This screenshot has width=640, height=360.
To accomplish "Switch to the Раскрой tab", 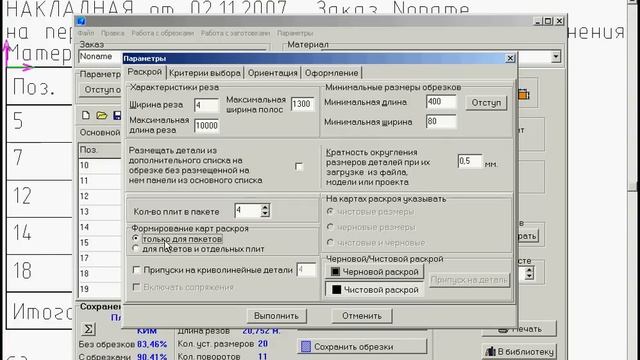I will click(144, 72).
